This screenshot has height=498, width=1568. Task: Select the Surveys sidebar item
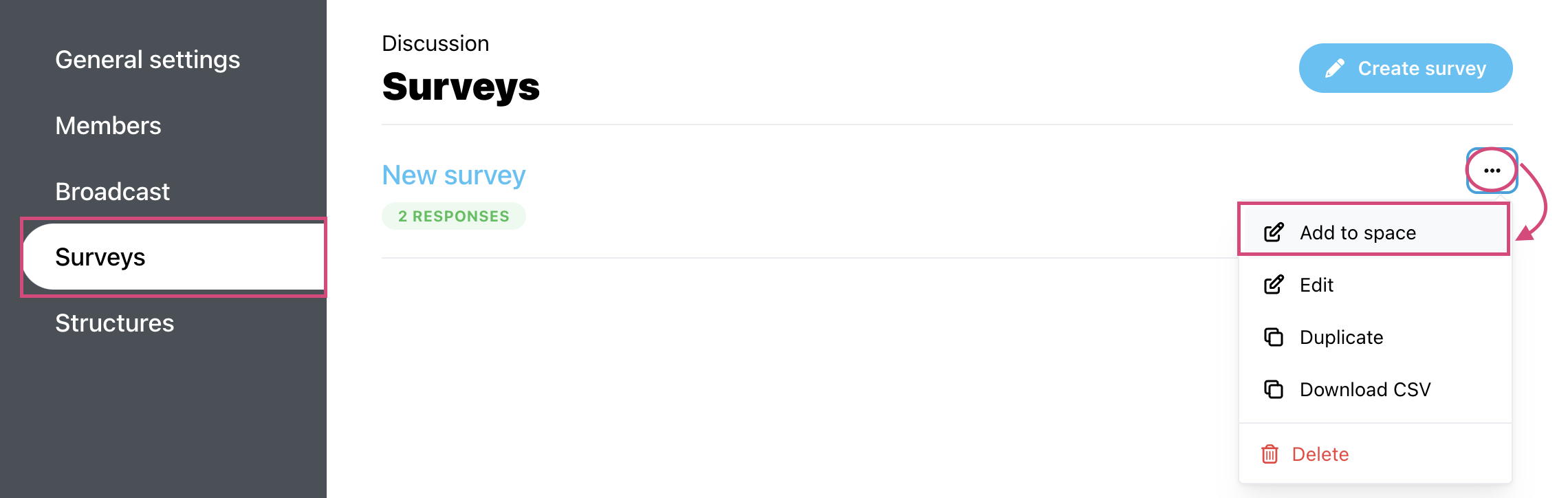point(174,257)
